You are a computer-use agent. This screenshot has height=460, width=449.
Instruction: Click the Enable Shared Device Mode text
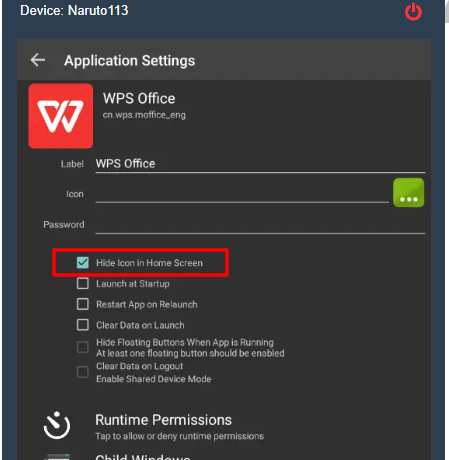(154, 379)
